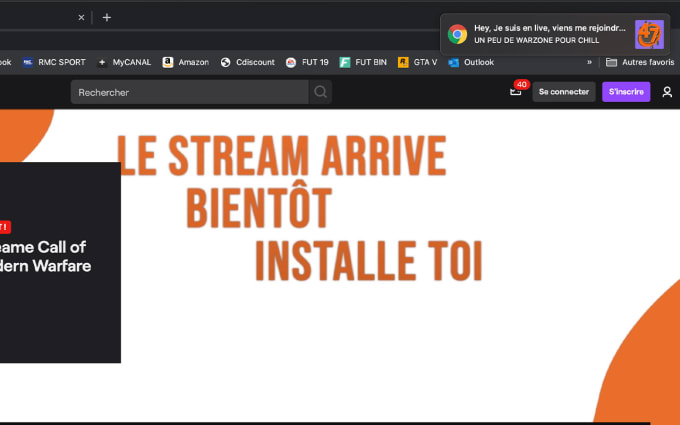Open the Chrome live stream notification
Screen dimensions: 680x425
point(555,34)
